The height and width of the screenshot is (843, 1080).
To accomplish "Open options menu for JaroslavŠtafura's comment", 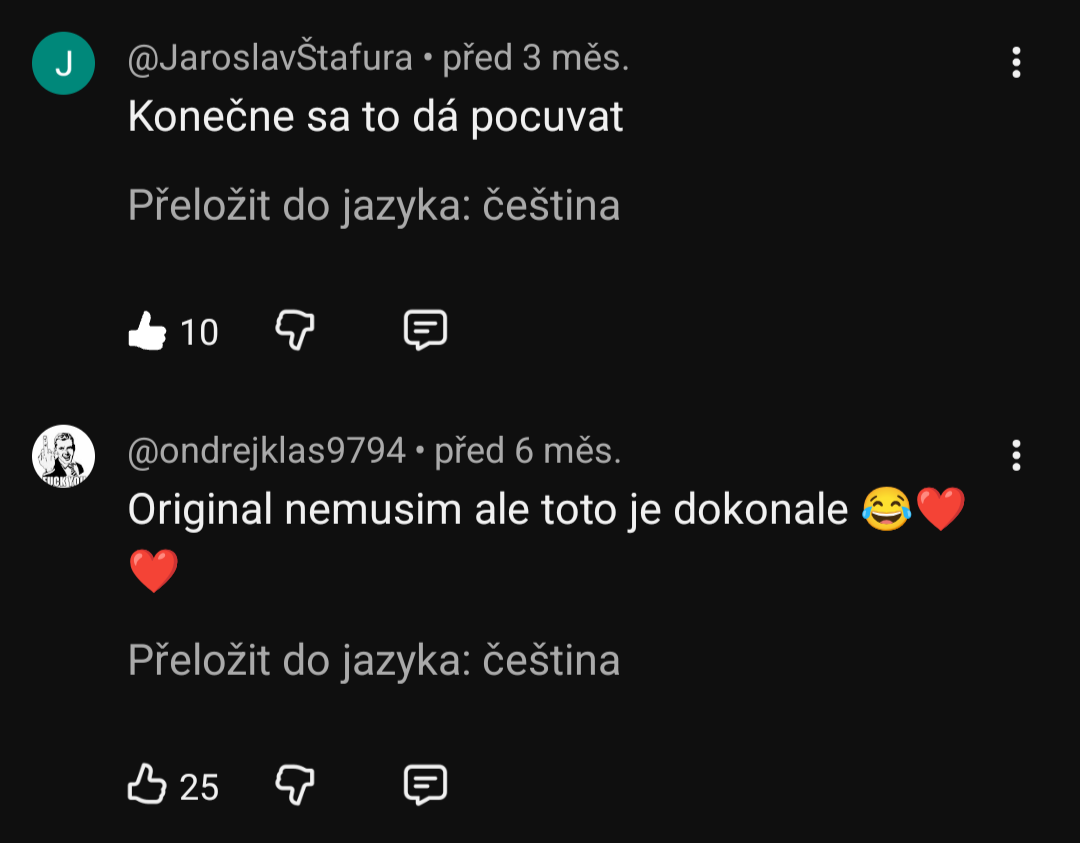I will [1016, 62].
